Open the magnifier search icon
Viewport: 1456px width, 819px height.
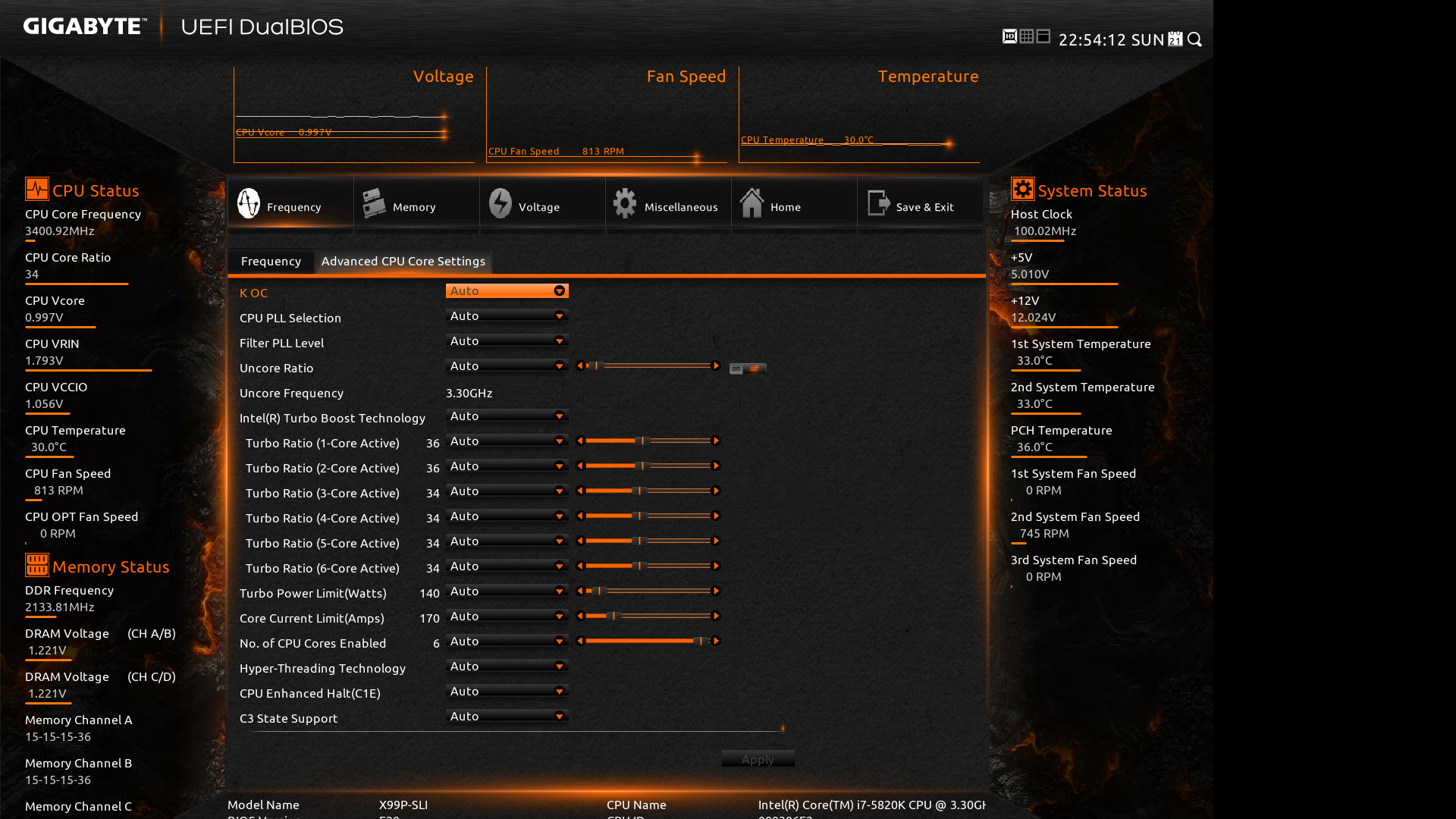click(1195, 39)
